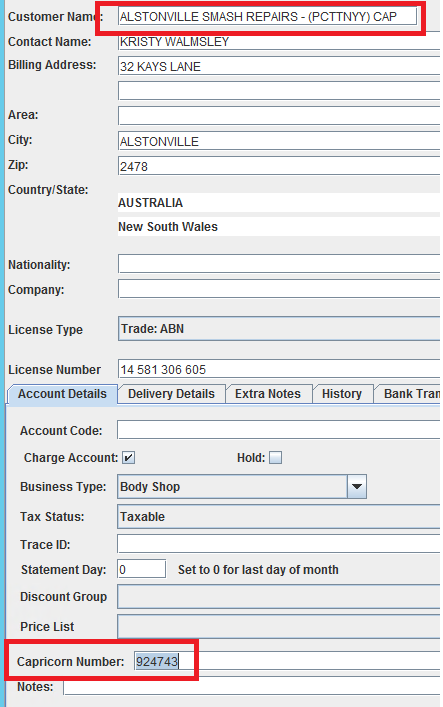
Task: Click the empty Company field
Action: pos(279,289)
